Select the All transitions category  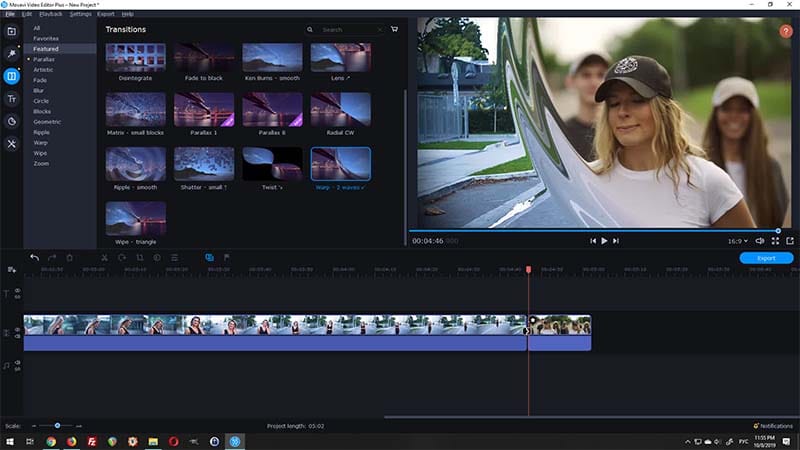pos(37,28)
